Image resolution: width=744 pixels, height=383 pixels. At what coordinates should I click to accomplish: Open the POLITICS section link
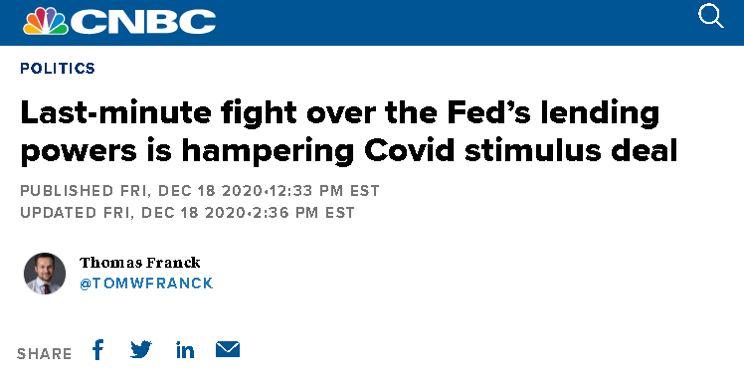point(57,68)
